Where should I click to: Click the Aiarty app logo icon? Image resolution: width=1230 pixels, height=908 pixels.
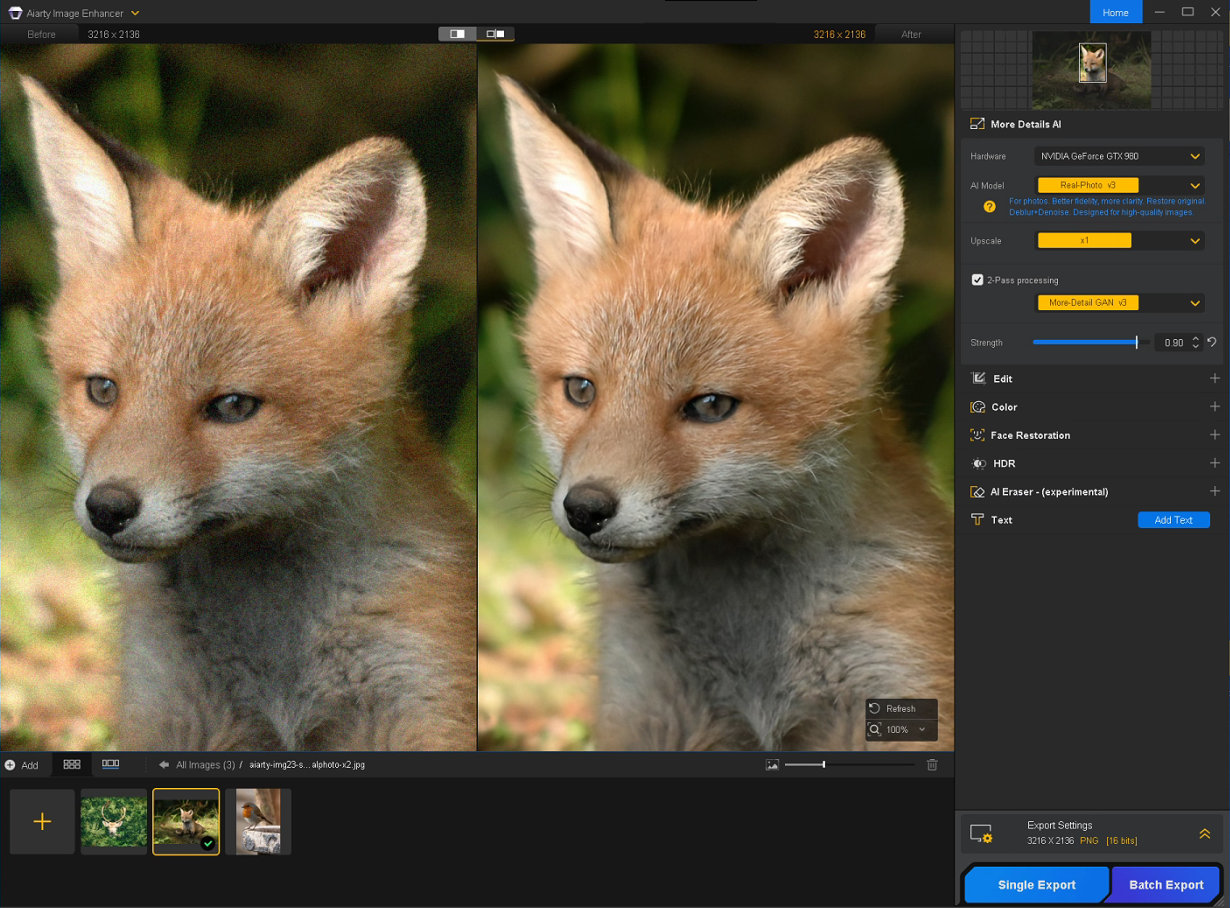[15, 13]
